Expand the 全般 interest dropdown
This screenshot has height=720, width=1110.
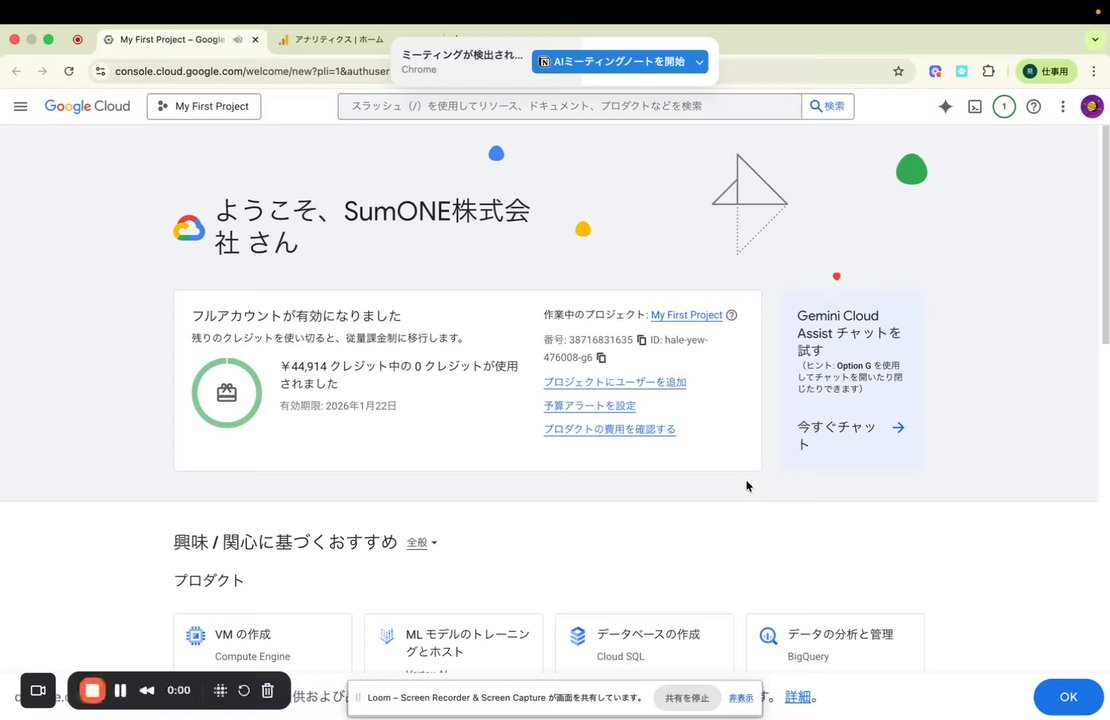click(422, 543)
